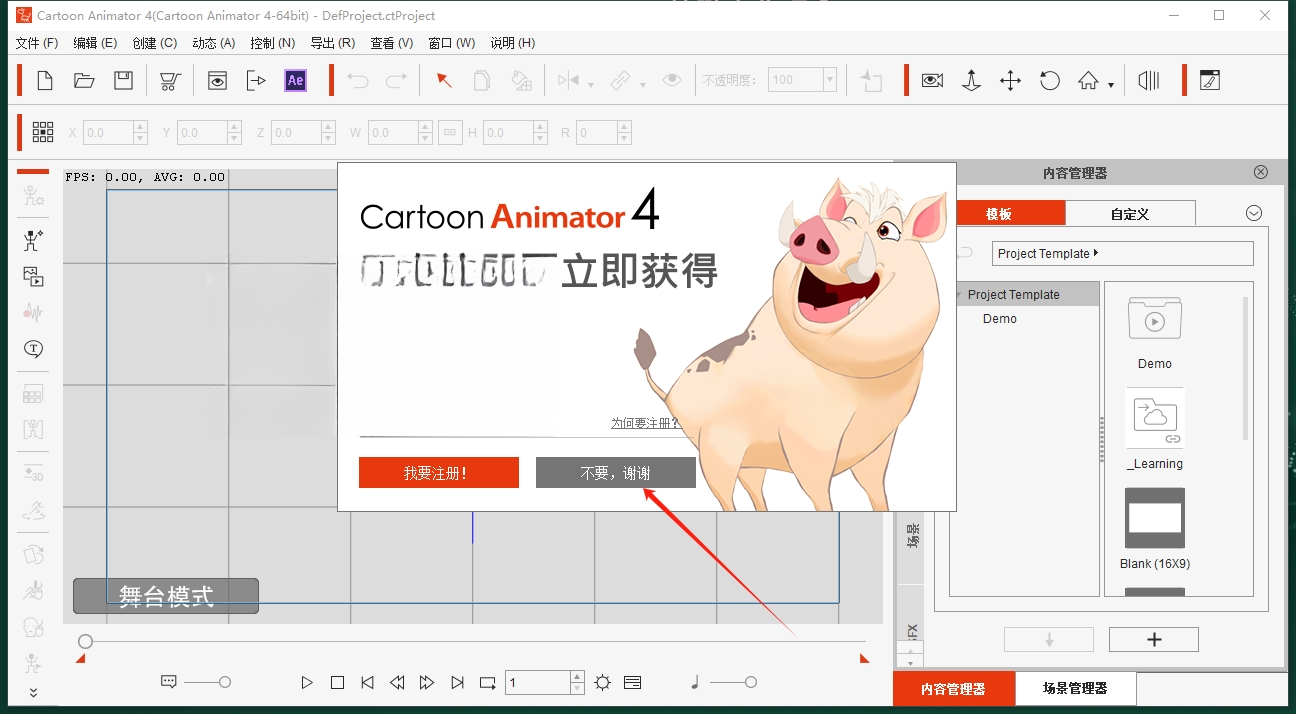Image resolution: width=1296 pixels, height=714 pixels.
Task: Increment the X value stepper
Action: click(140, 127)
